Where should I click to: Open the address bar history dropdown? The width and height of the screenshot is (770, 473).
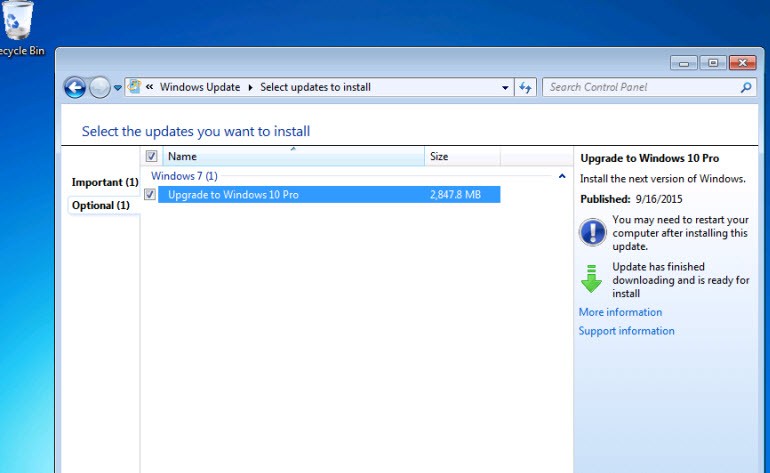505,87
